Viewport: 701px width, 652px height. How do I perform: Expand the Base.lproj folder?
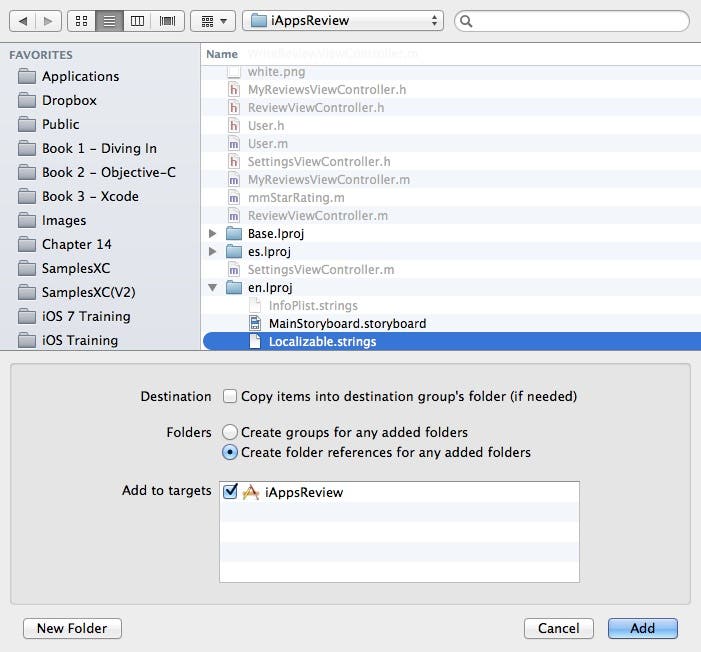212,234
